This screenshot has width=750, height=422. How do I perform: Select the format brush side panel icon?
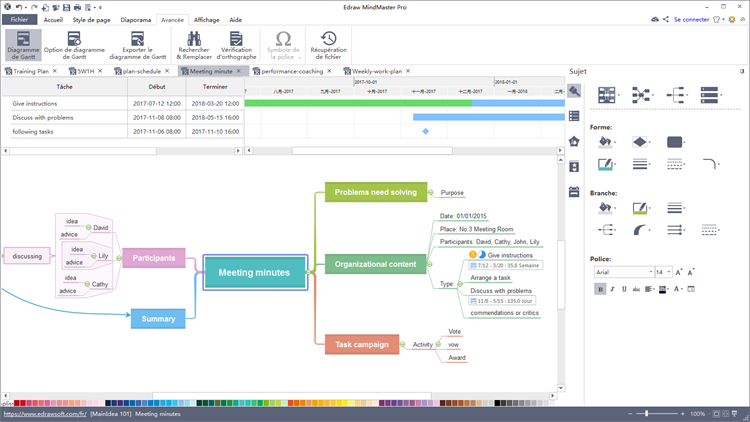574,91
